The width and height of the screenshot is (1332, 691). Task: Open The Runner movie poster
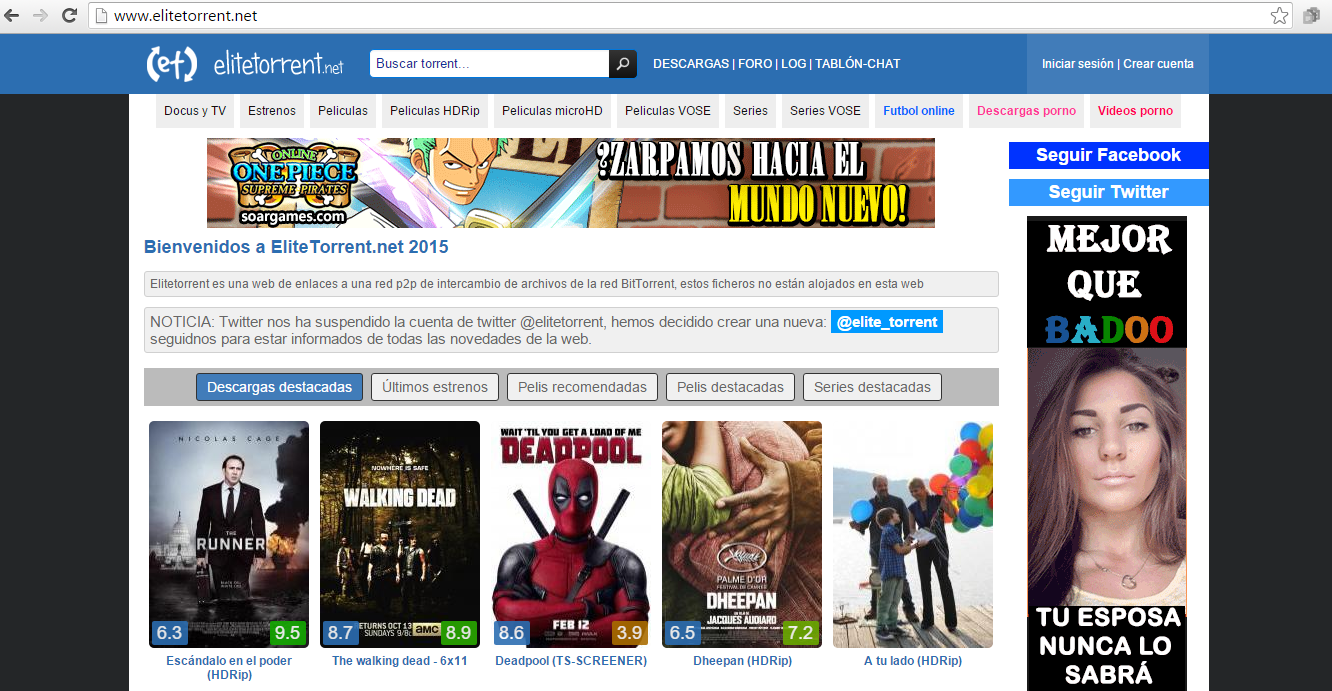pos(229,534)
